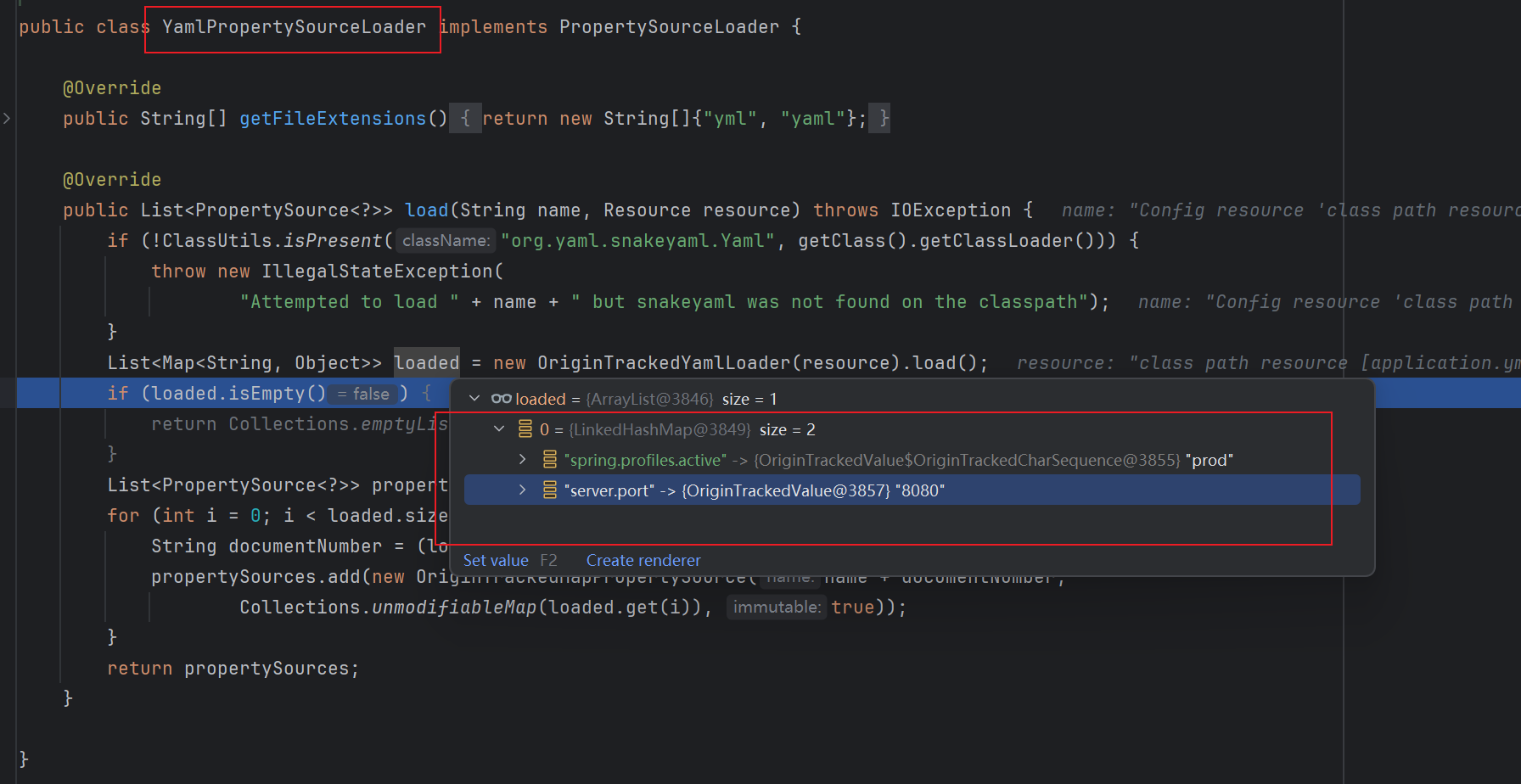
Task: Click the Set value link
Action: [496, 561]
